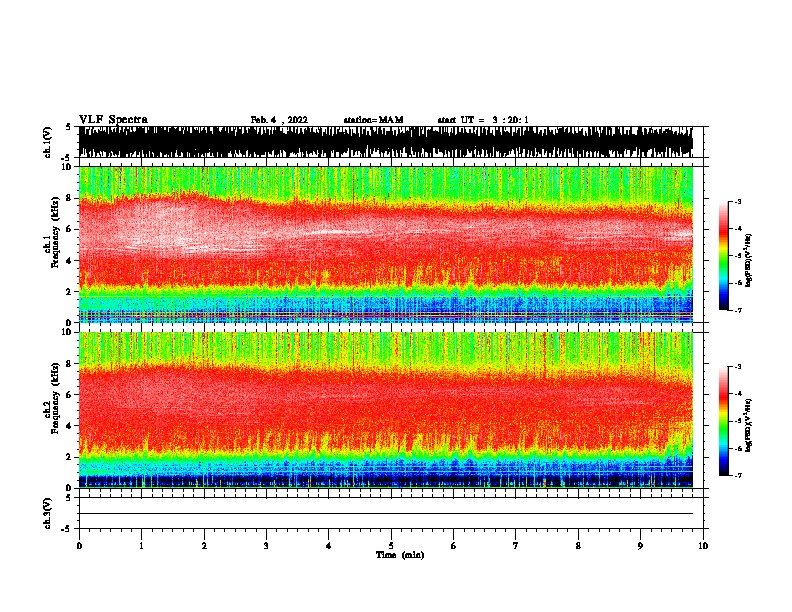Image resolution: width=792 pixels, height=612 pixels.
Task: Click the "VLF Spectra" plot title
Action: click(113, 120)
